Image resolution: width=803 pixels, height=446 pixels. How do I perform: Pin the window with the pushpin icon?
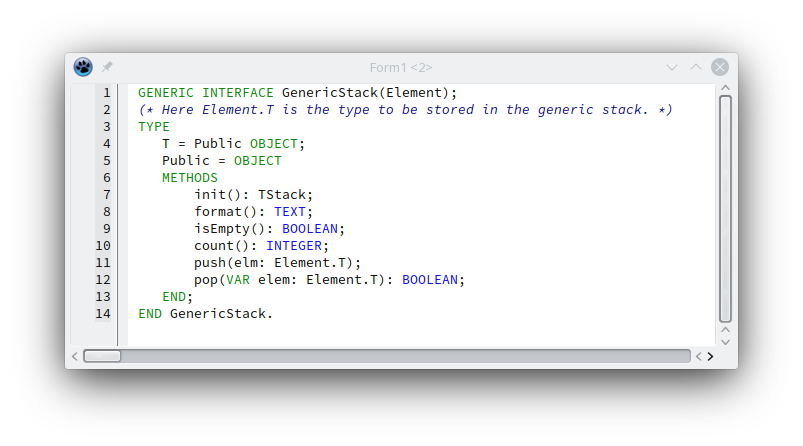tap(107, 67)
